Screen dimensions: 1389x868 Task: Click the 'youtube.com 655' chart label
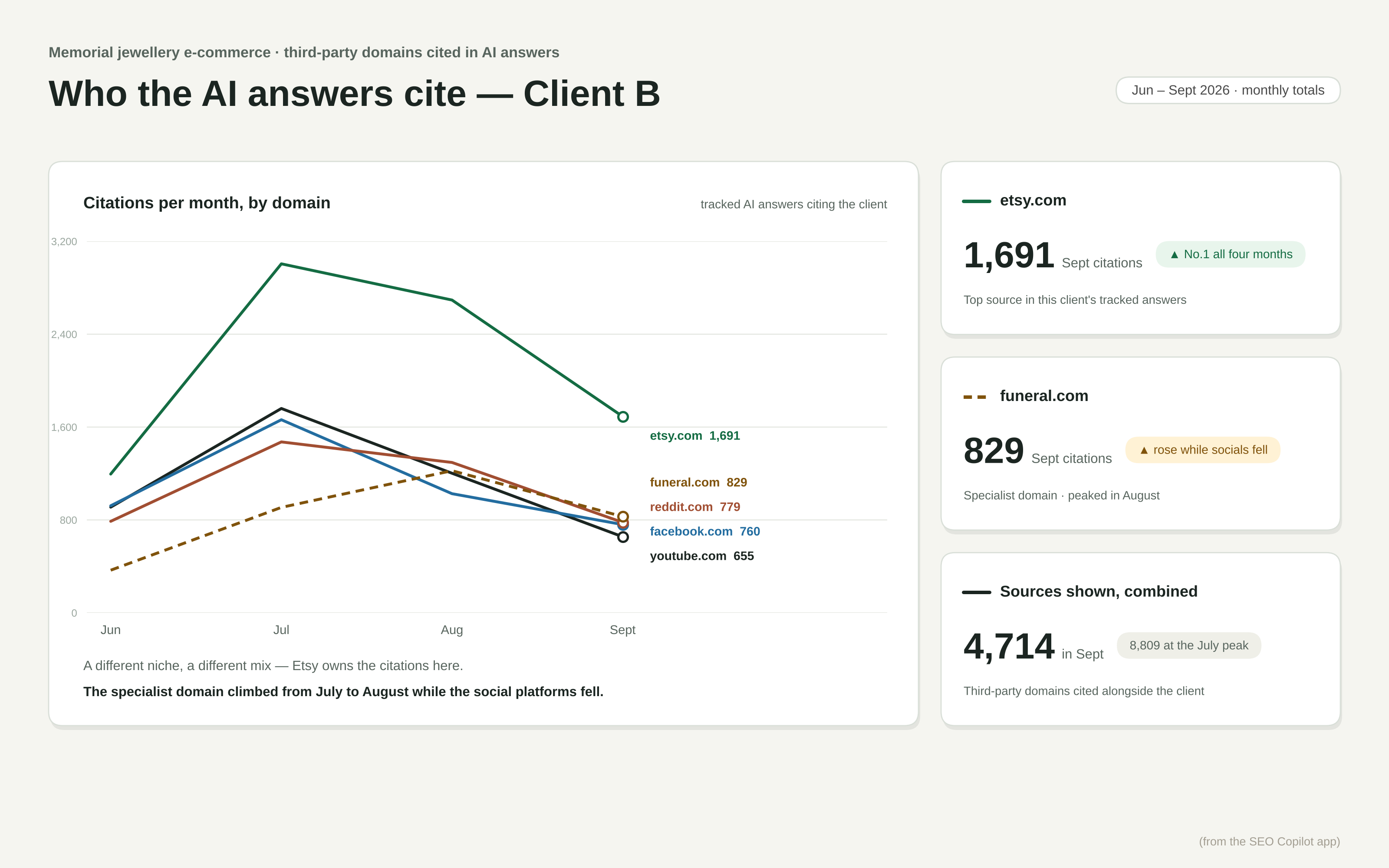pyautogui.click(x=701, y=556)
